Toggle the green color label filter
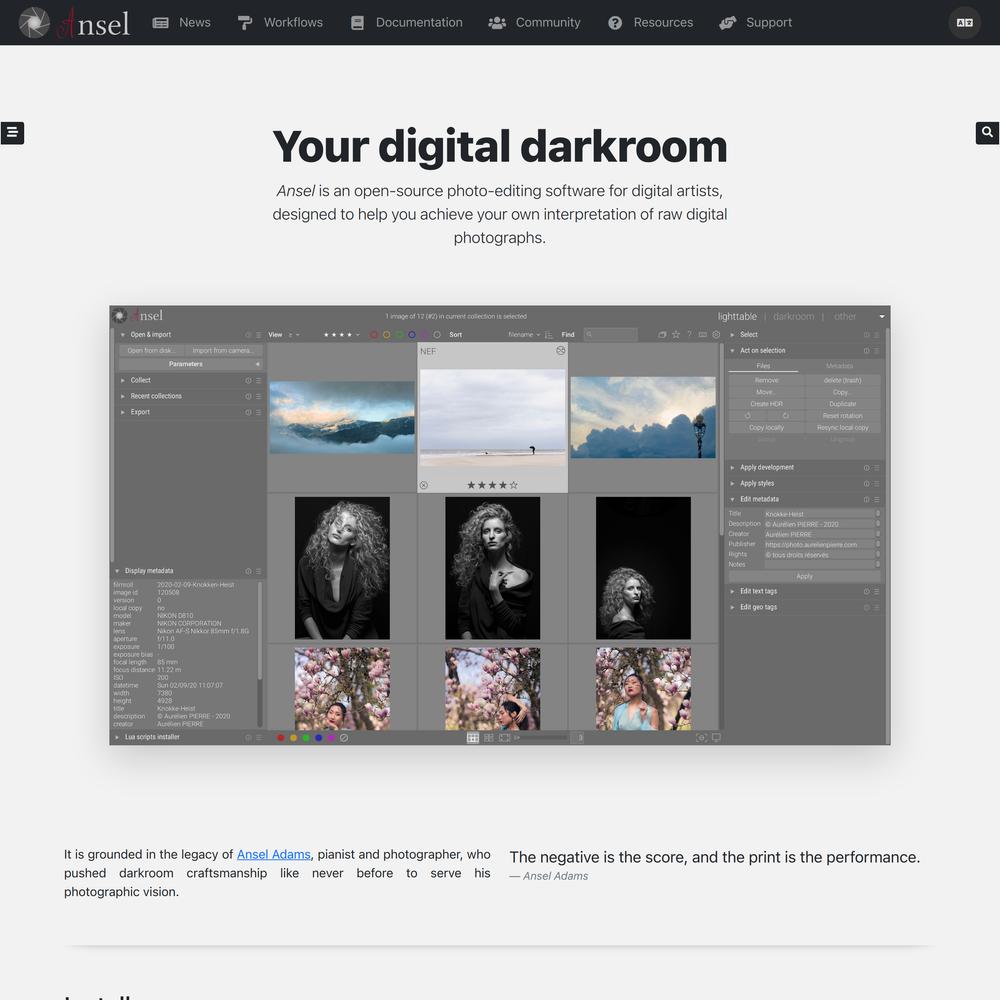The image size is (1000, 1000). pyautogui.click(x=399, y=335)
